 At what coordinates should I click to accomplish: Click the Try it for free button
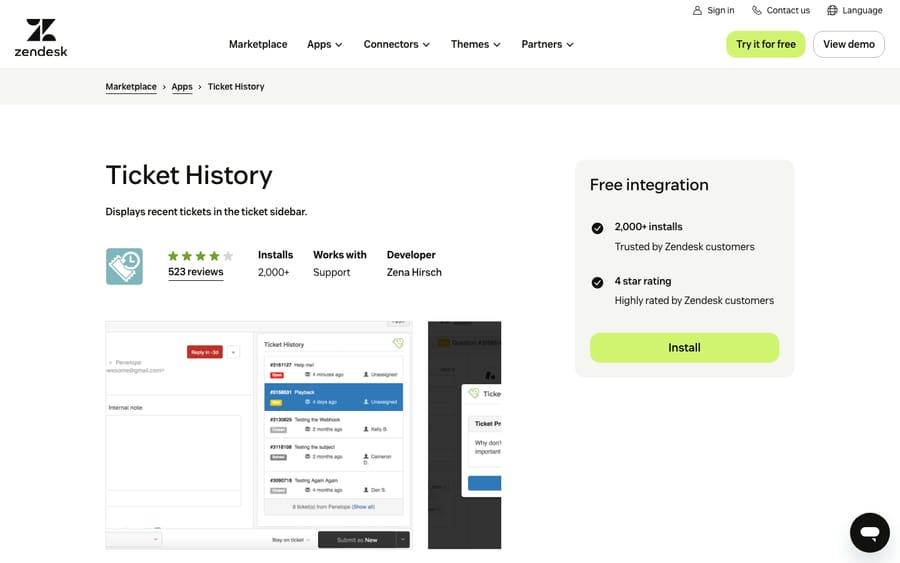766,44
